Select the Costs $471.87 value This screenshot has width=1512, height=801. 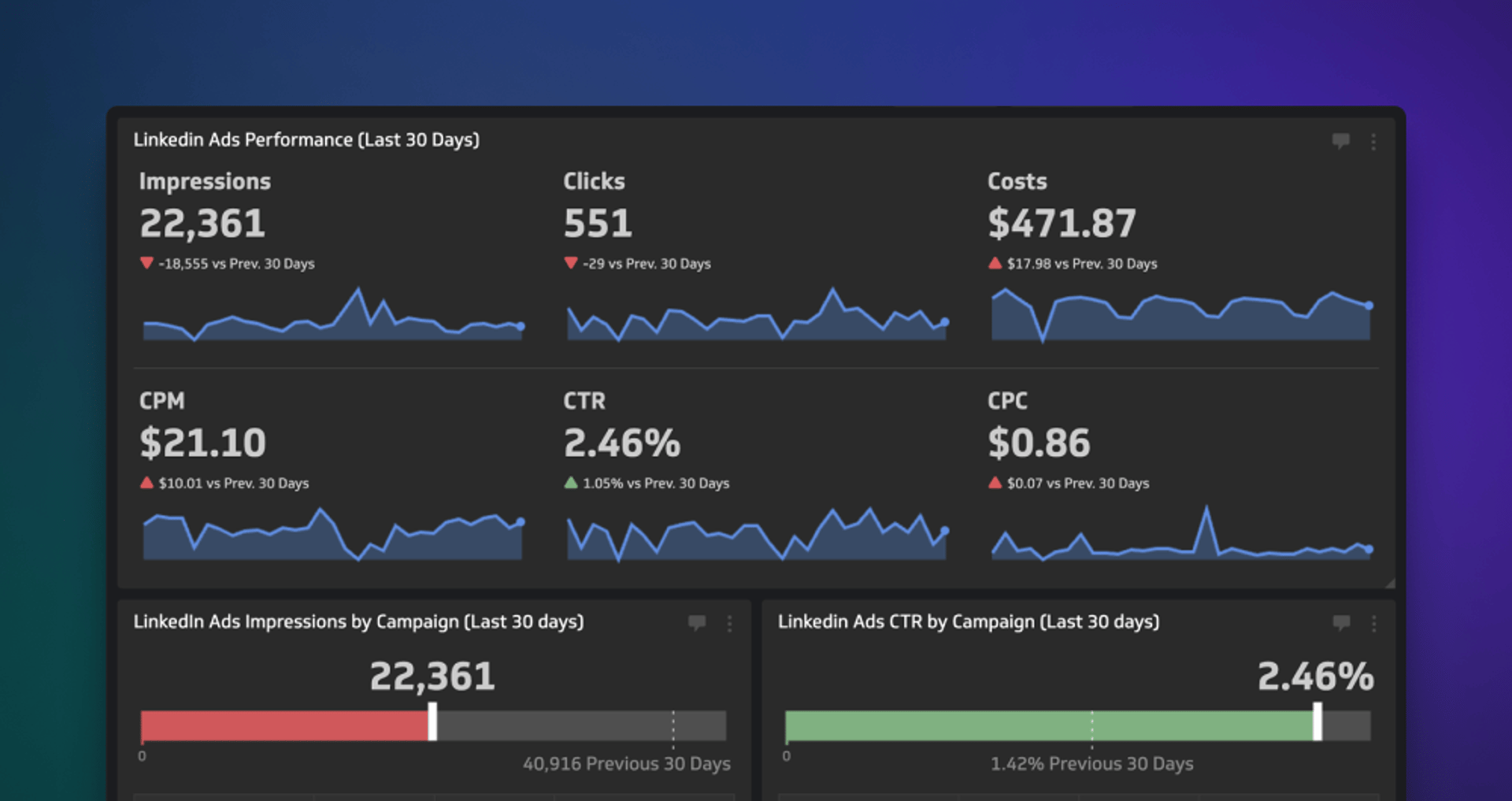(1062, 224)
